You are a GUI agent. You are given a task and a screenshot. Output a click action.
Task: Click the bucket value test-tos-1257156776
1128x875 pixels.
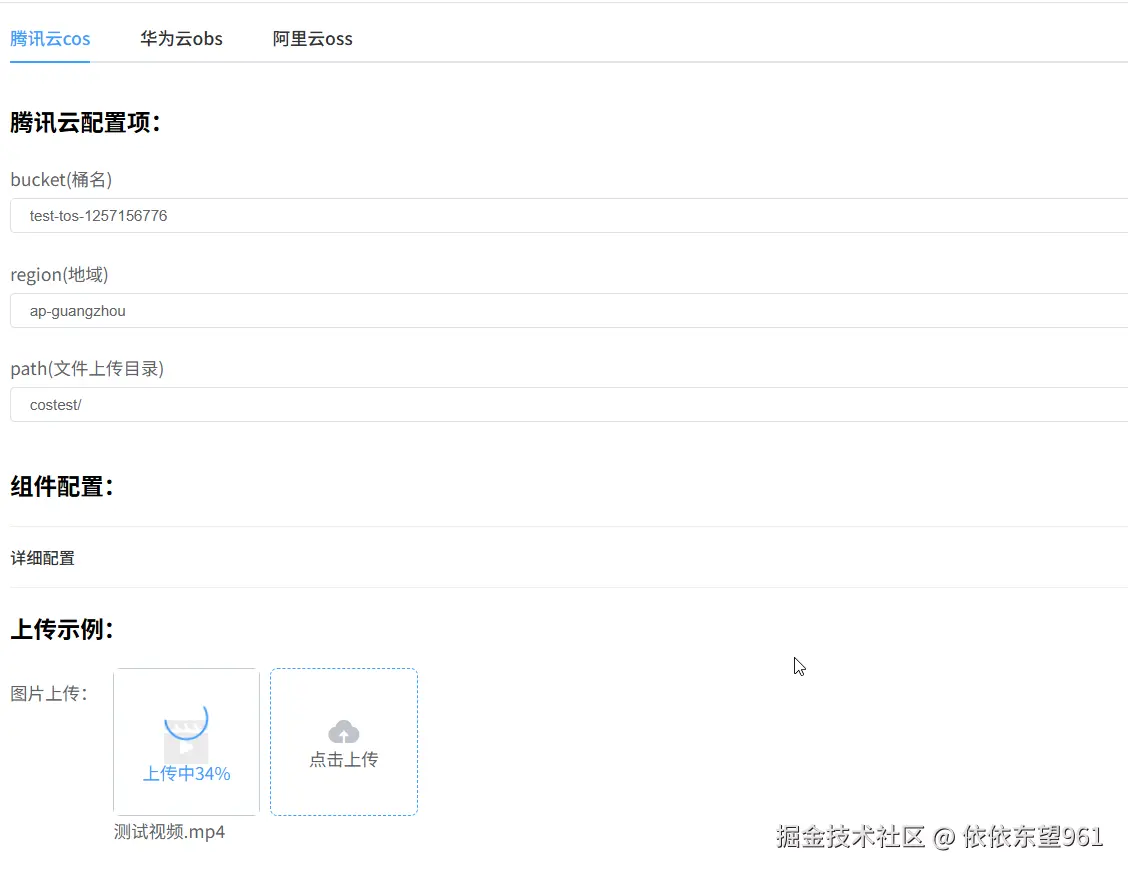tap(98, 215)
